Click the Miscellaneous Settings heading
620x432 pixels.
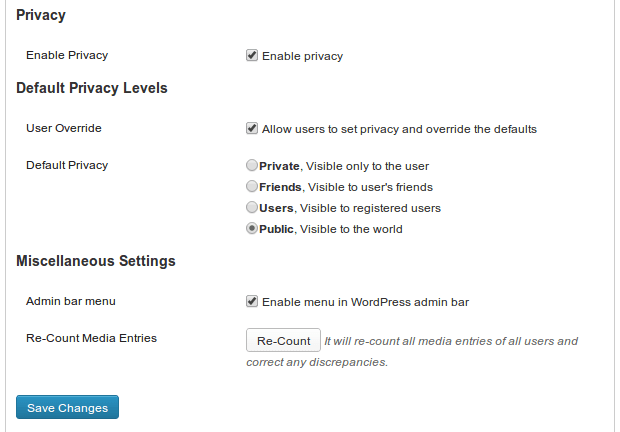(96, 261)
